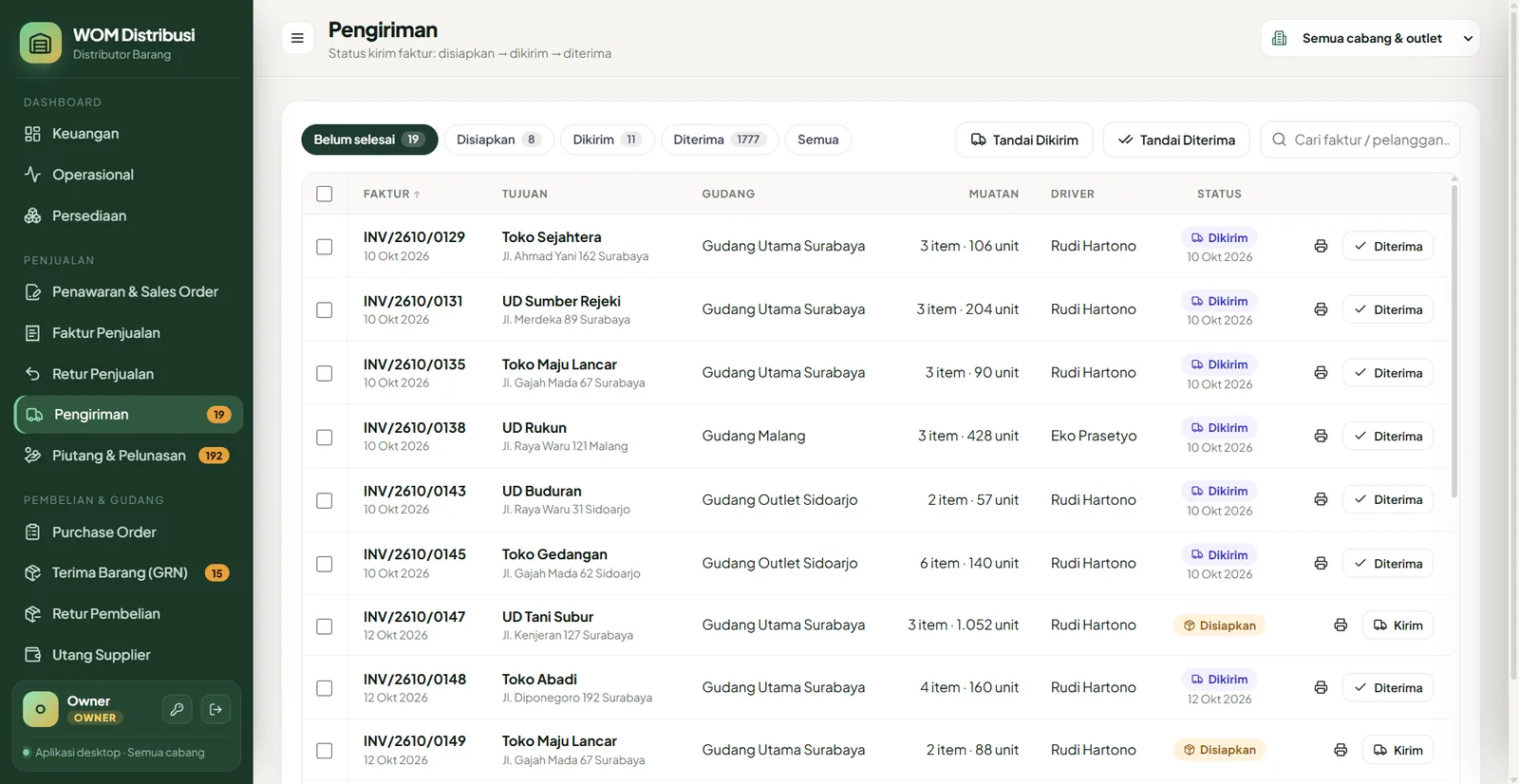
Task: Open Keuangan dashboard from sidebar
Action: [x=127, y=134]
